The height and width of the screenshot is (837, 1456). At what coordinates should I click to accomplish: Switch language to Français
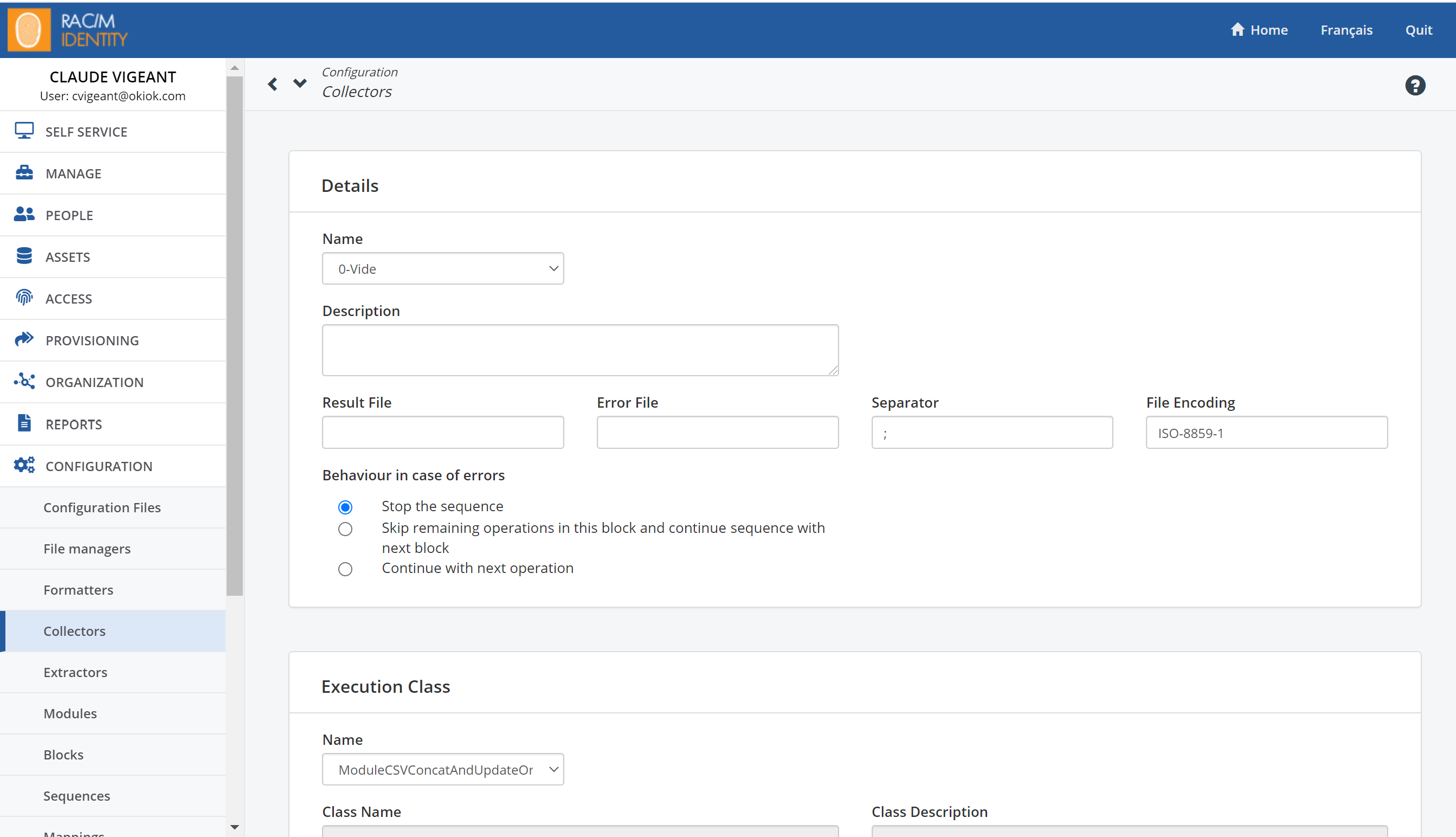(x=1346, y=30)
